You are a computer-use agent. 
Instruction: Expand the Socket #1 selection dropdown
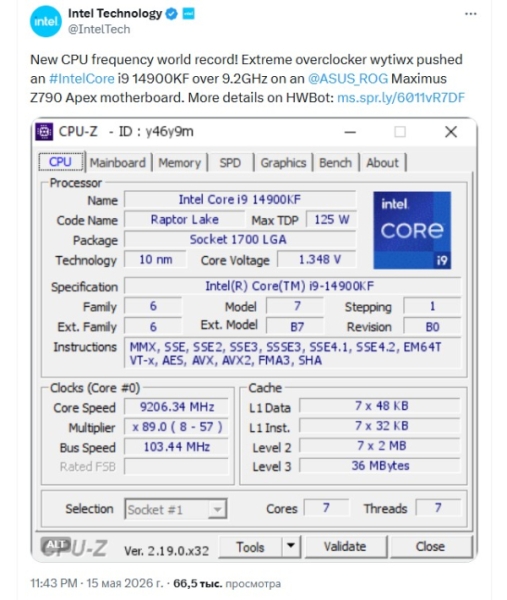pos(217,509)
